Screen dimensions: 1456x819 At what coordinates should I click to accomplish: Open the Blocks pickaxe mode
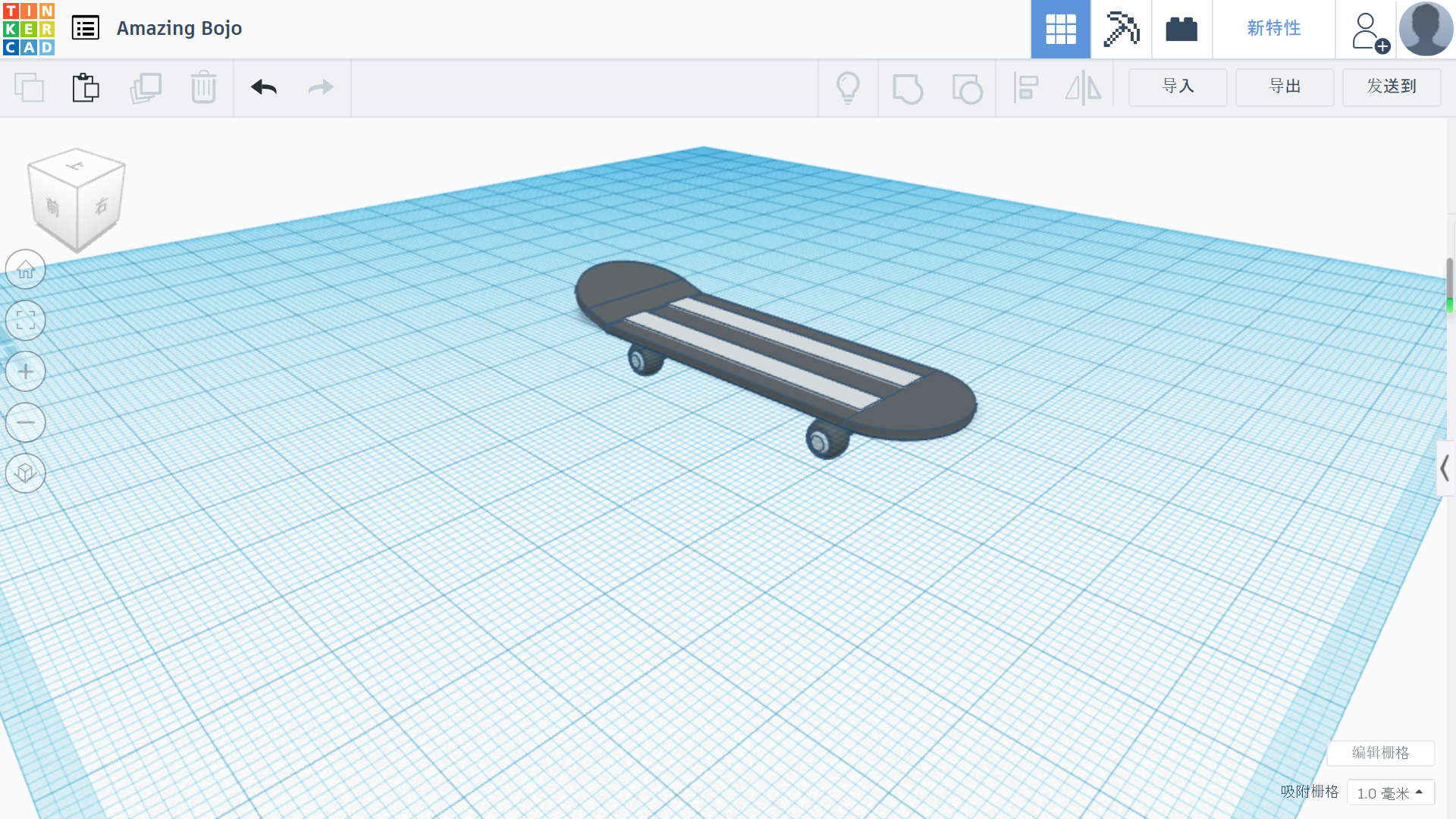point(1121,29)
